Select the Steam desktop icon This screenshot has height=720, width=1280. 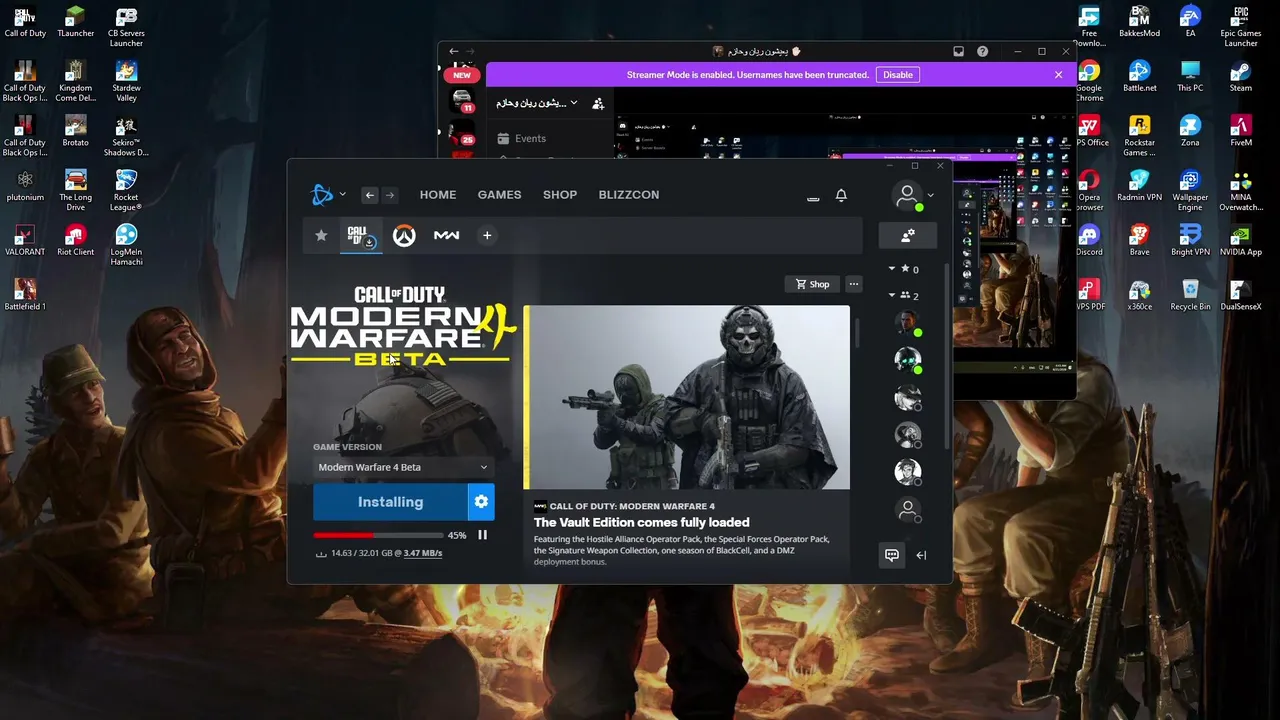1241,77
